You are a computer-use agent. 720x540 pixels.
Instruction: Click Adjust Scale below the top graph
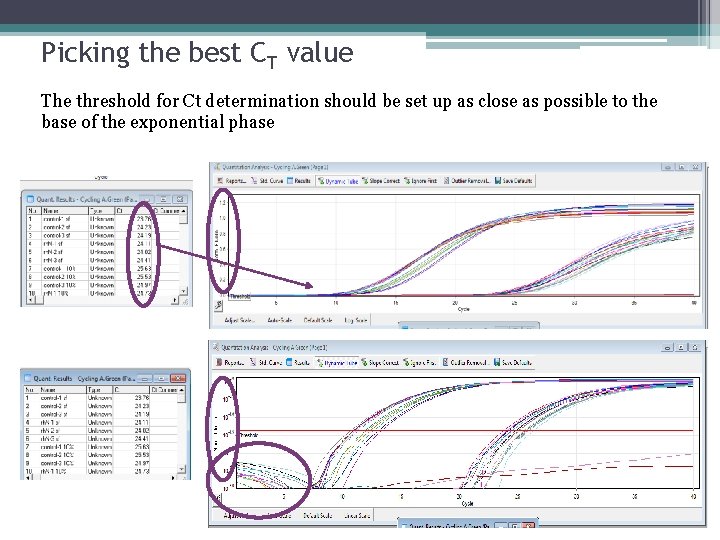(239, 320)
